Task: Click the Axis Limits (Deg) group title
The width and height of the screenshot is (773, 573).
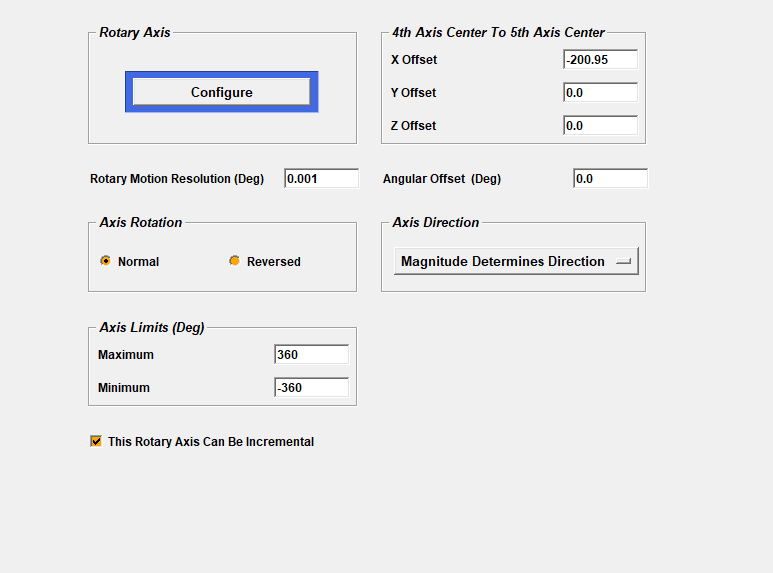Action: [152, 327]
